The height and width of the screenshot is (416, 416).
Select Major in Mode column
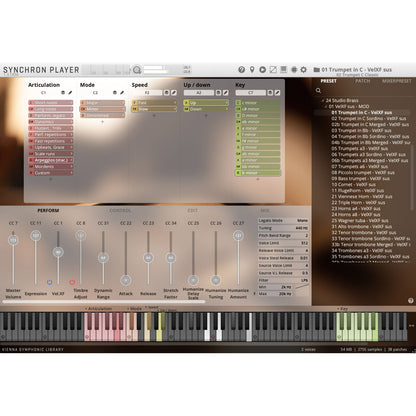pos(102,103)
